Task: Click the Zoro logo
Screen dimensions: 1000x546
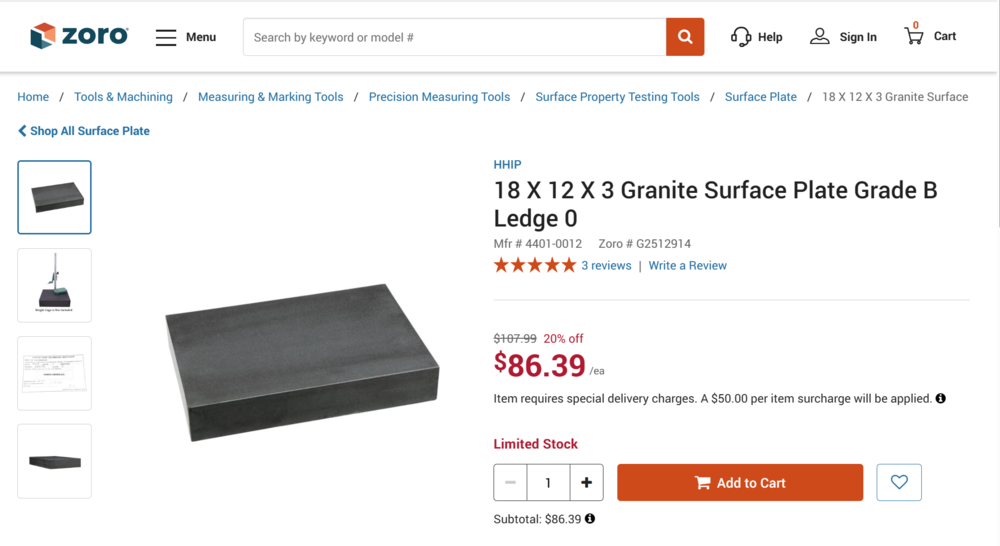Action: [x=79, y=36]
